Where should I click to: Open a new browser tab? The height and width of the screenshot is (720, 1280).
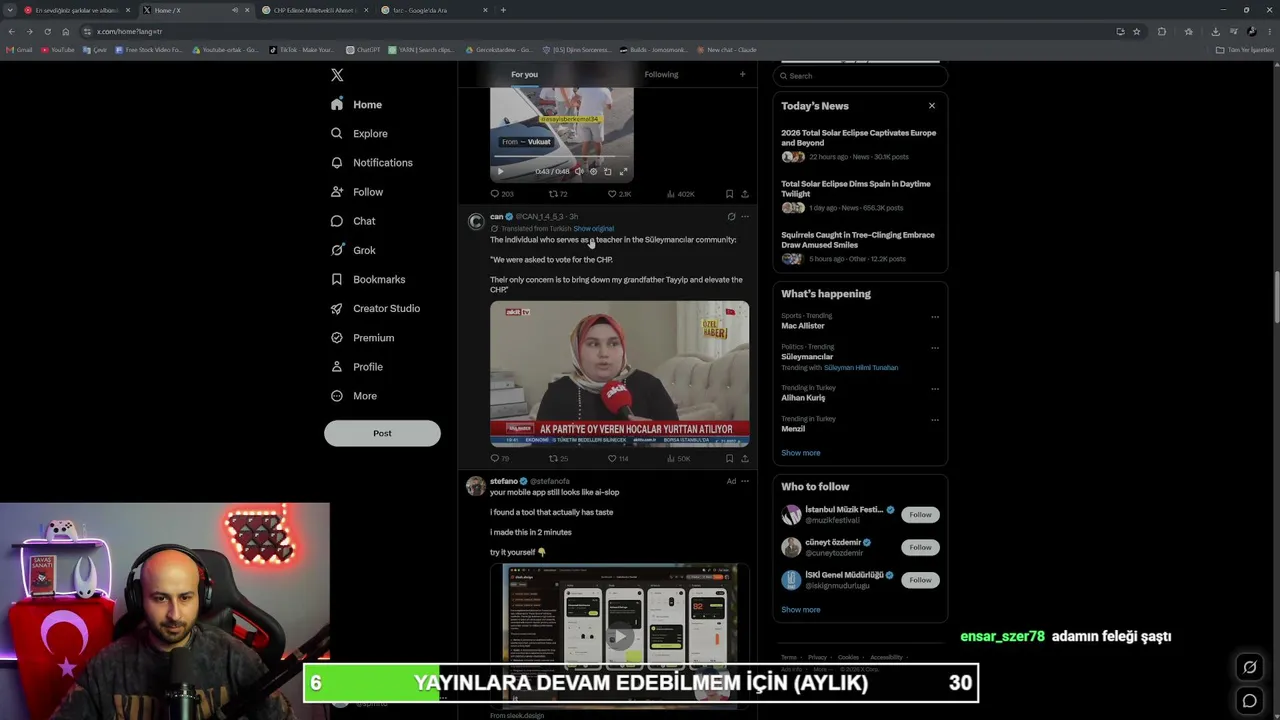click(503, 10)
